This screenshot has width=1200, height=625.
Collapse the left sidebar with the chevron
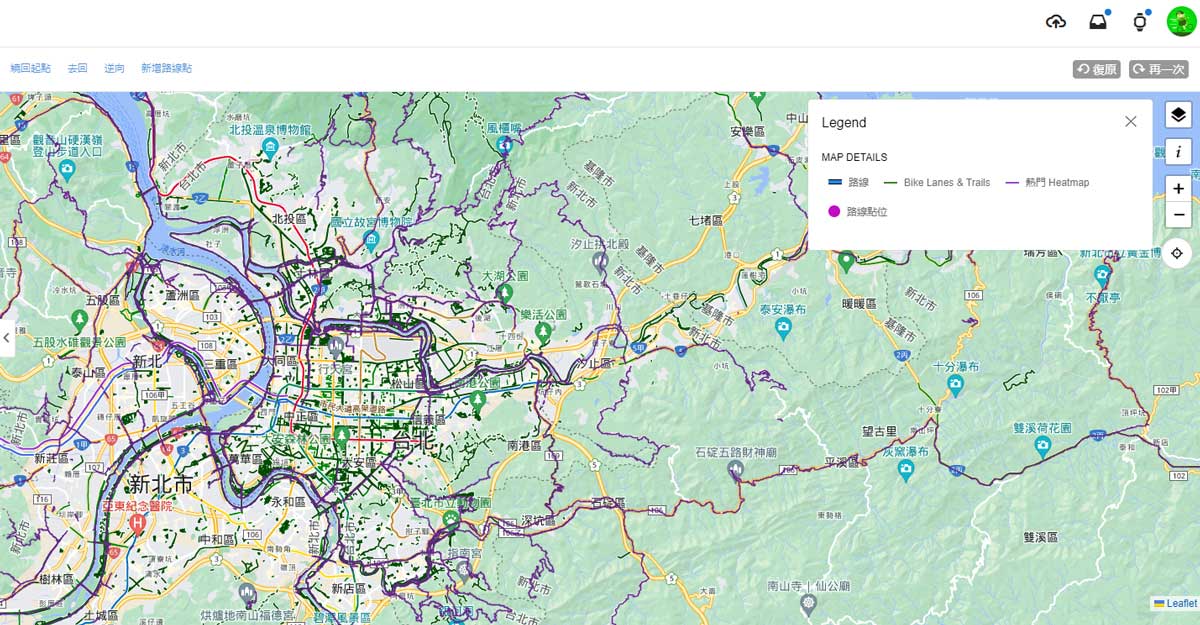pyautogui.click(x=6, y=338)
